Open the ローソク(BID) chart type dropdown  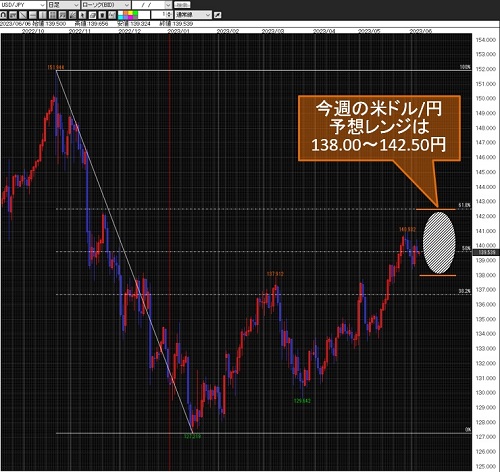click(x=106, y=5)
